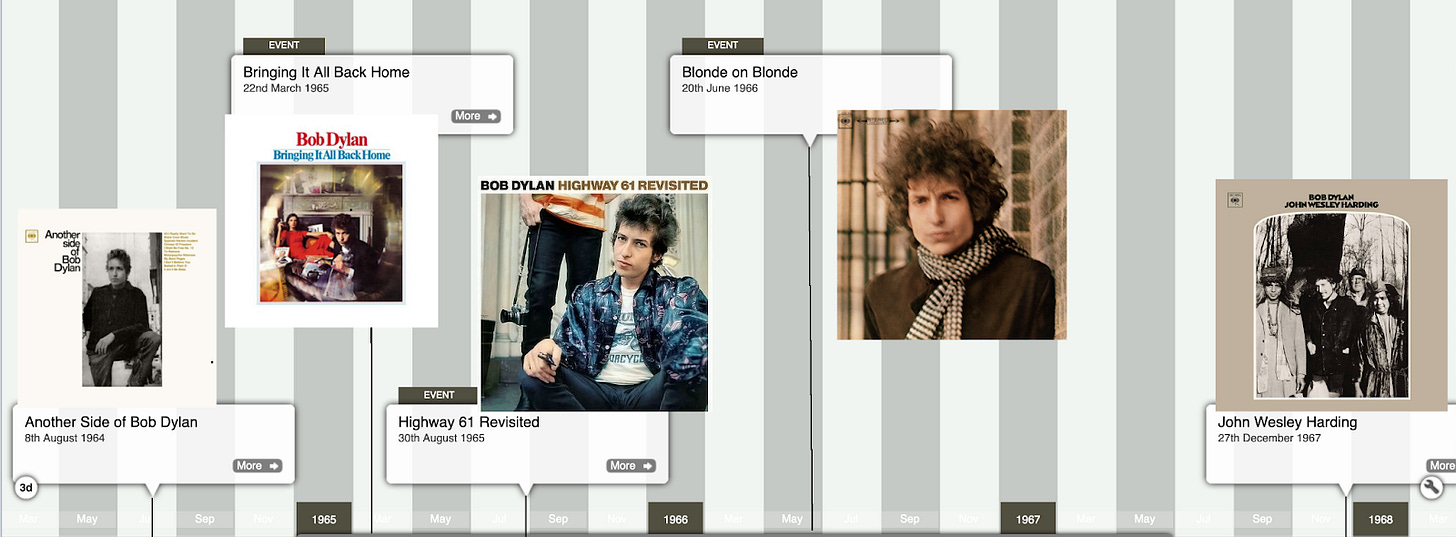Jump to 1966 on the timeline

tap(676, 519)
